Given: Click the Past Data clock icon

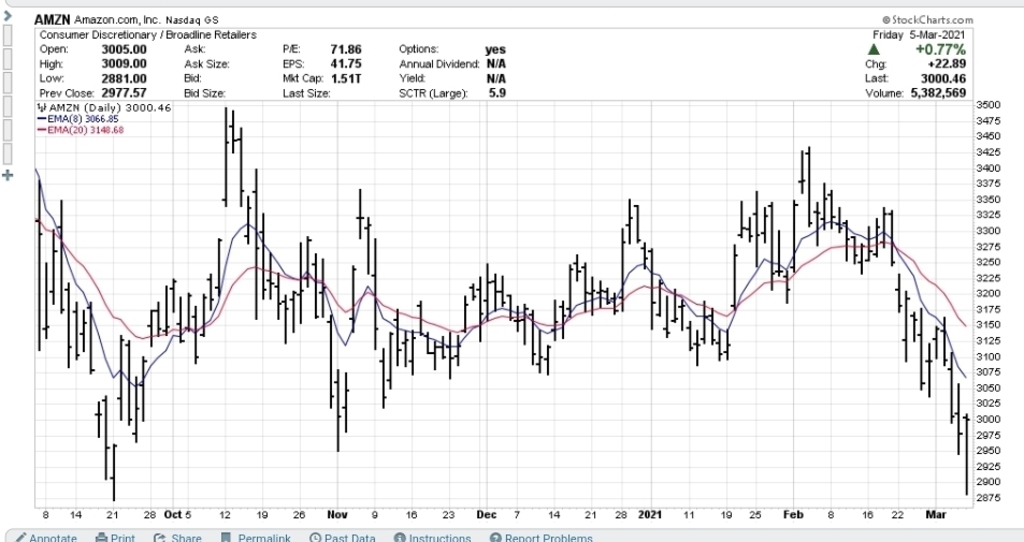Looking at the screenshot, I should pos(315,537).
